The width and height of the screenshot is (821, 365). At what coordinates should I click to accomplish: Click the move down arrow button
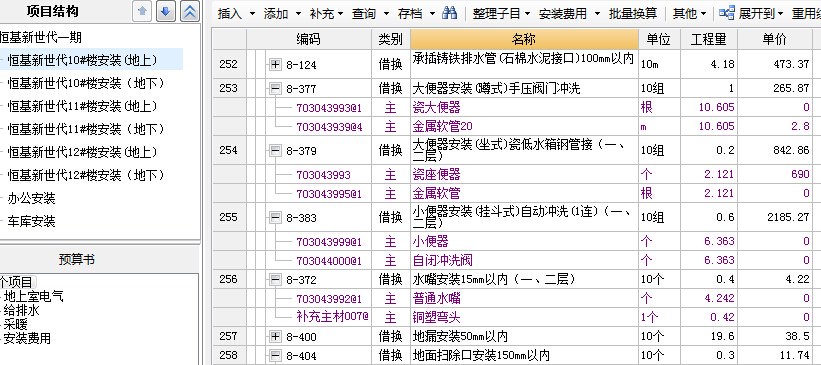(165, 12)
